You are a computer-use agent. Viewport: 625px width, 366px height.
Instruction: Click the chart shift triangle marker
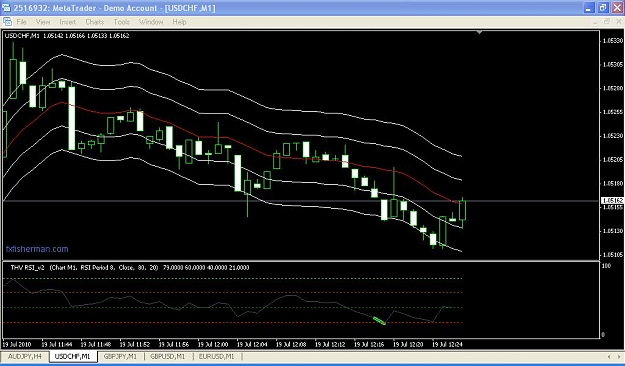480,32
